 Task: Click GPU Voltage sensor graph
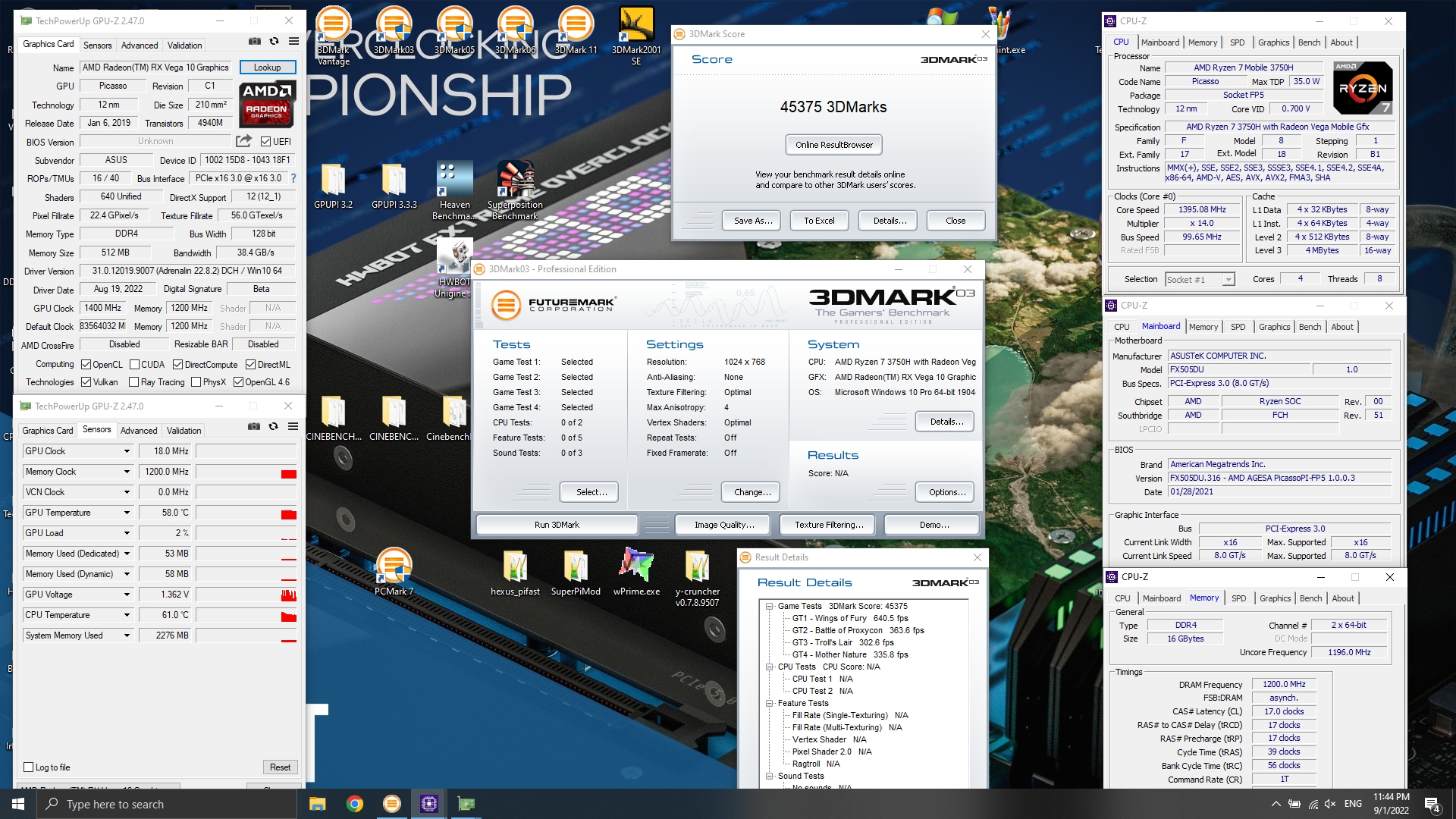pyautogui.click(x=246, y=595)
